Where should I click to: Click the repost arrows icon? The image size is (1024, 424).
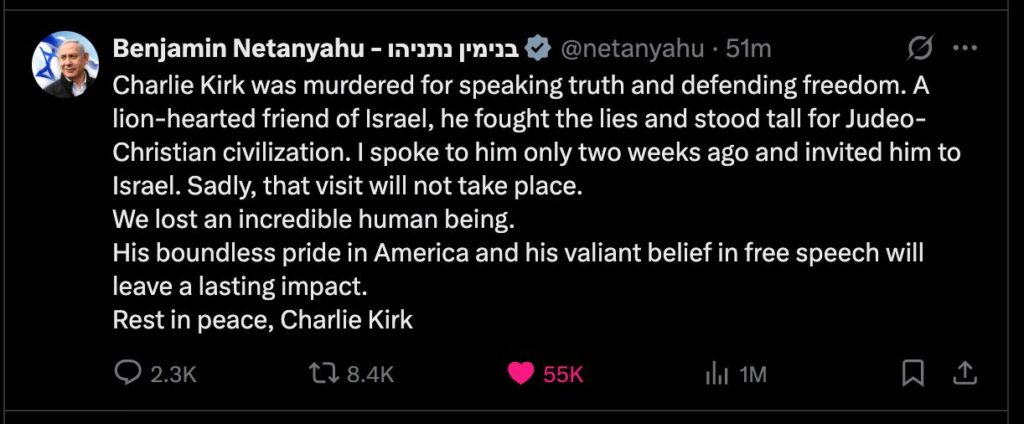click(323, 373)
